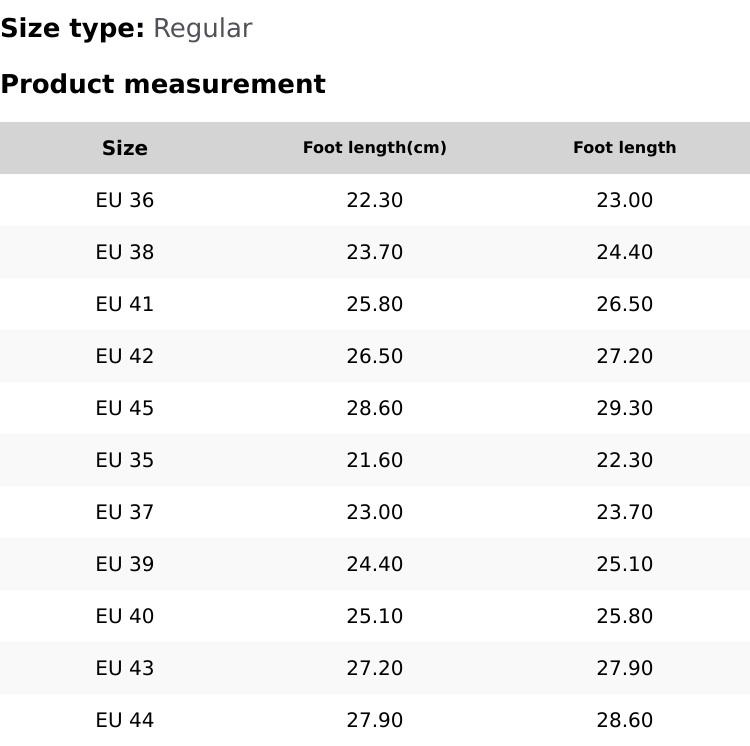Screen dimensions: 750x746
Task: Click the EU 44 row label
Action: point(125,720)
